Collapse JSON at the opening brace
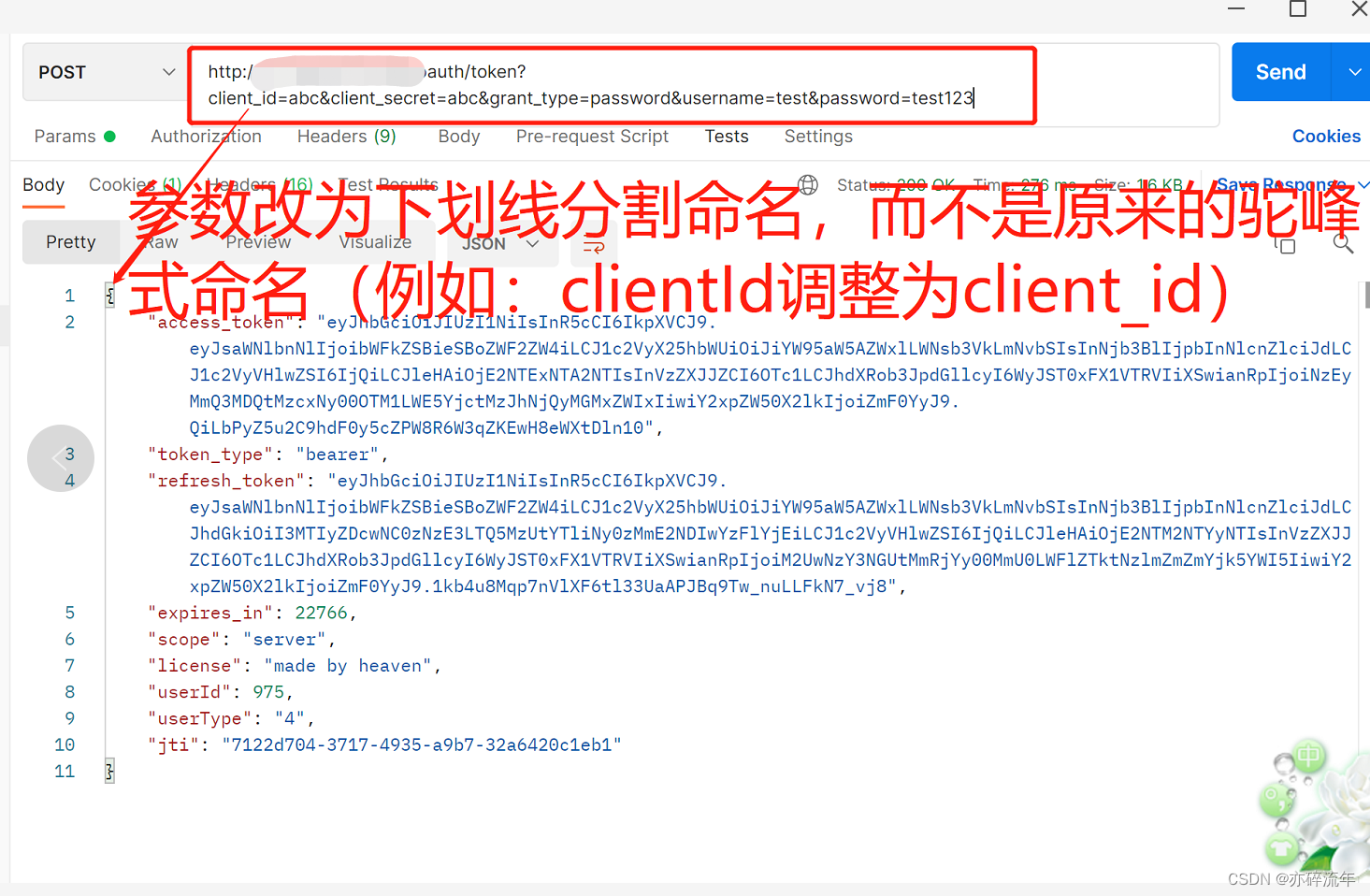This screenshot has width=1370, height=896. 109,296
